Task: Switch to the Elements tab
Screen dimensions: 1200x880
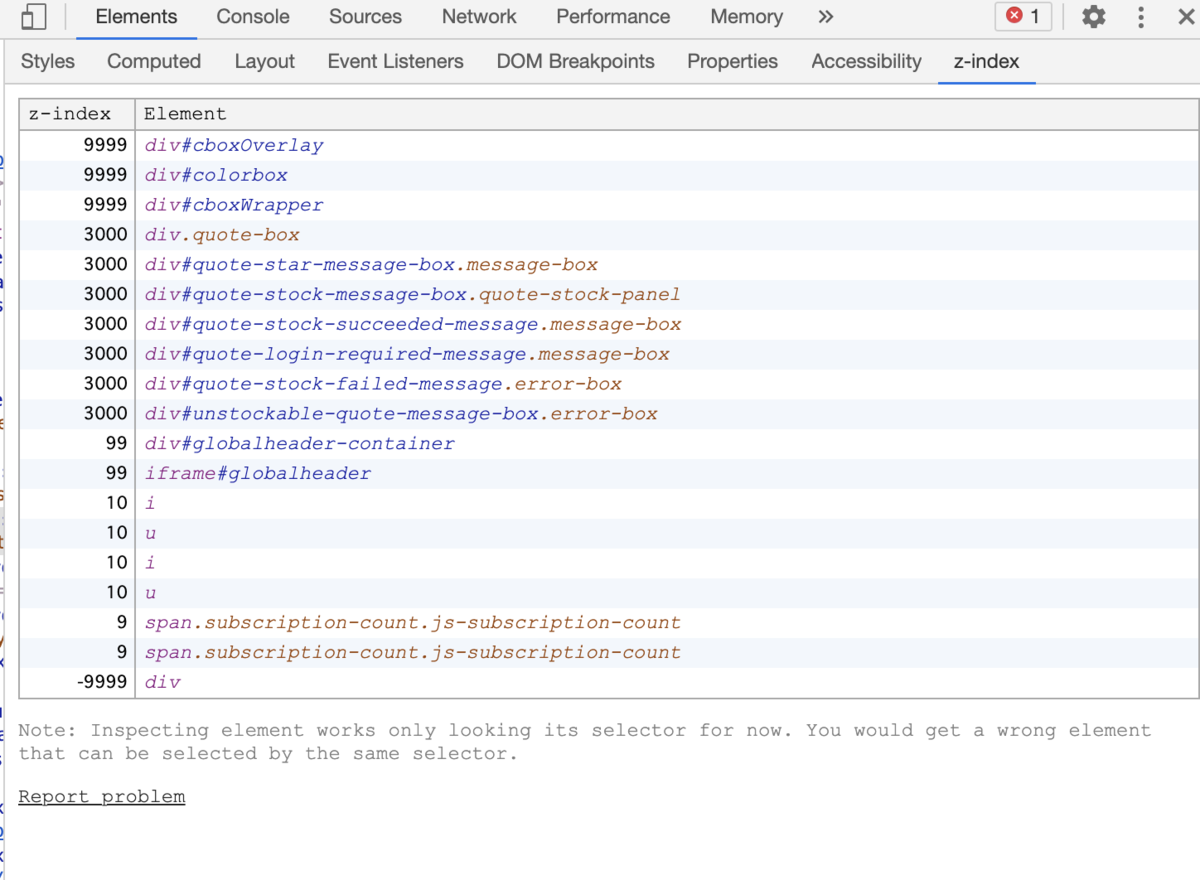Action: tap(136, 17)
